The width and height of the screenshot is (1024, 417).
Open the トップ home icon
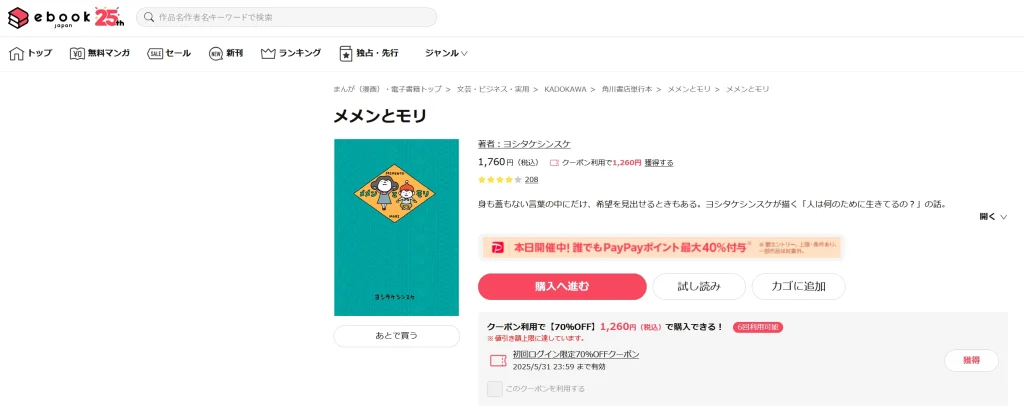(16, 54)
